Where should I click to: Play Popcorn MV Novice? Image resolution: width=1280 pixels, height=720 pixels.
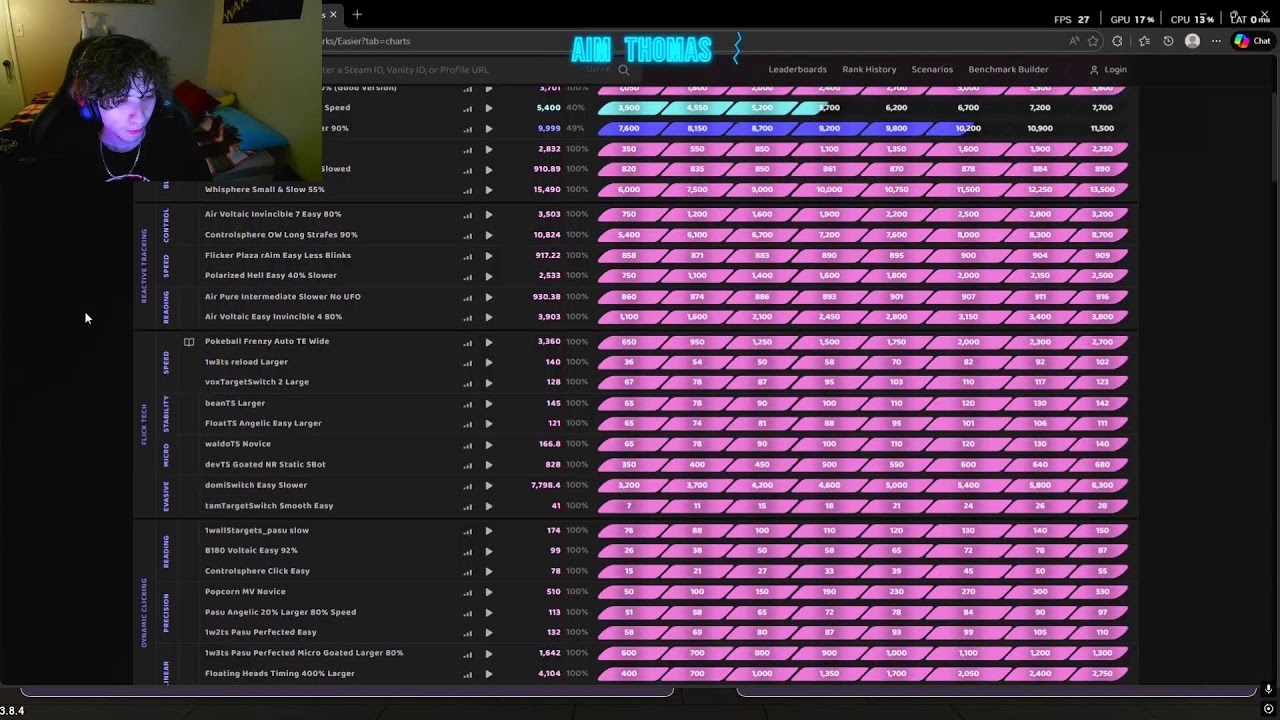pyautogui.click(x=489, y=592)
